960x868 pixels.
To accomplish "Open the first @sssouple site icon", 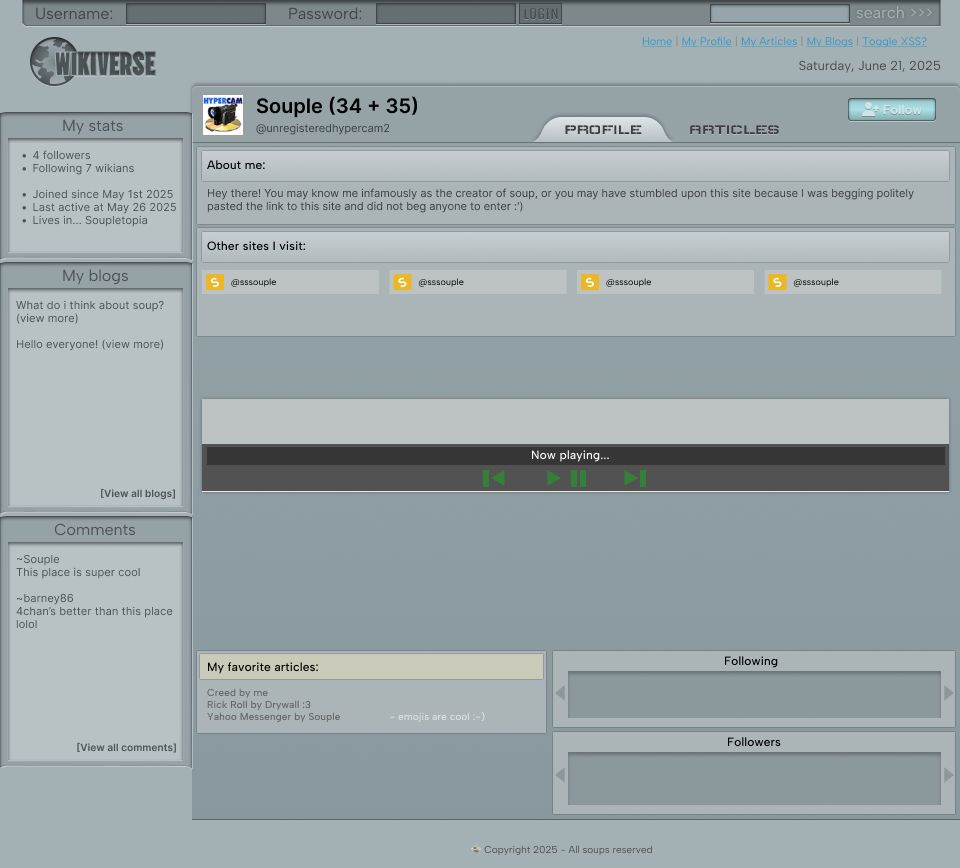I will tap(215, 282).
